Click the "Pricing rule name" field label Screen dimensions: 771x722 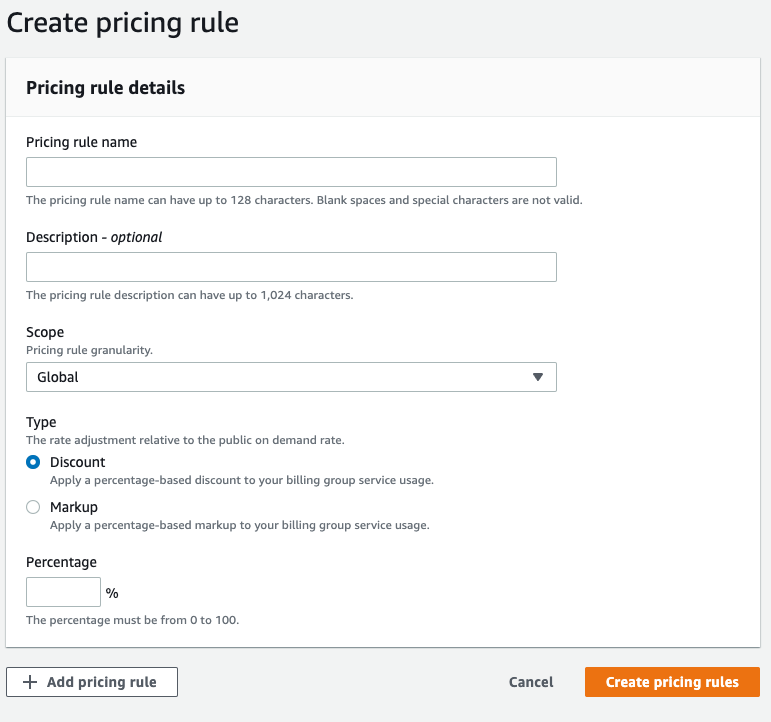[81, 142]
